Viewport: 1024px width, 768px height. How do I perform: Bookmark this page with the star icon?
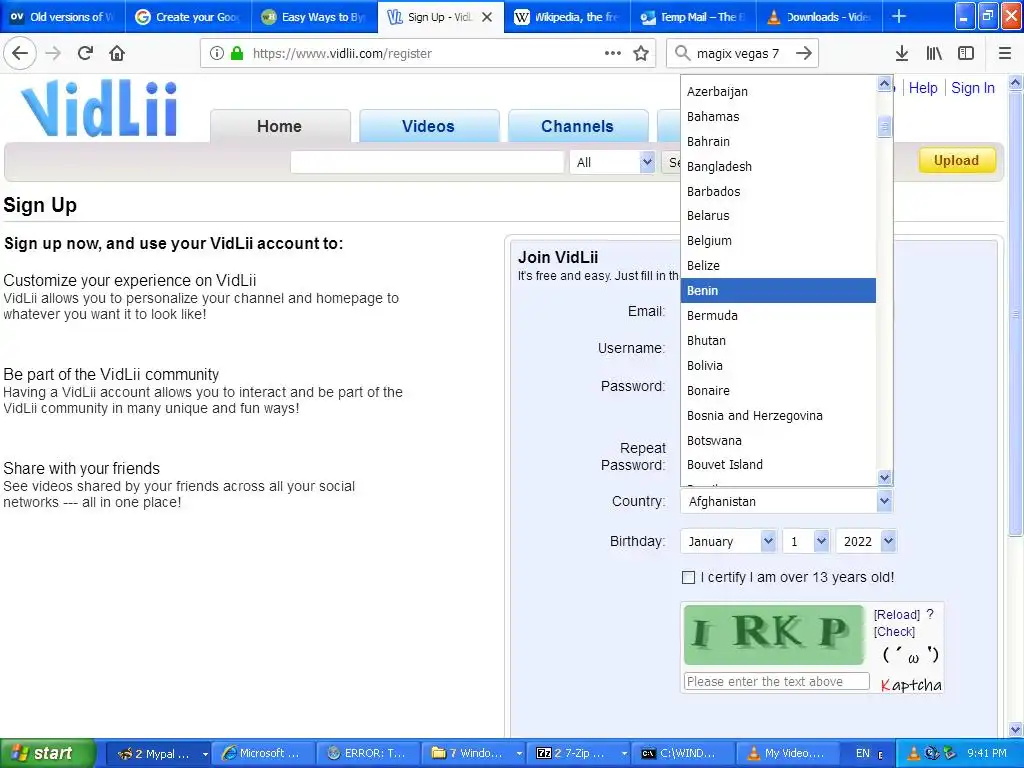click(x=641, y=53)
